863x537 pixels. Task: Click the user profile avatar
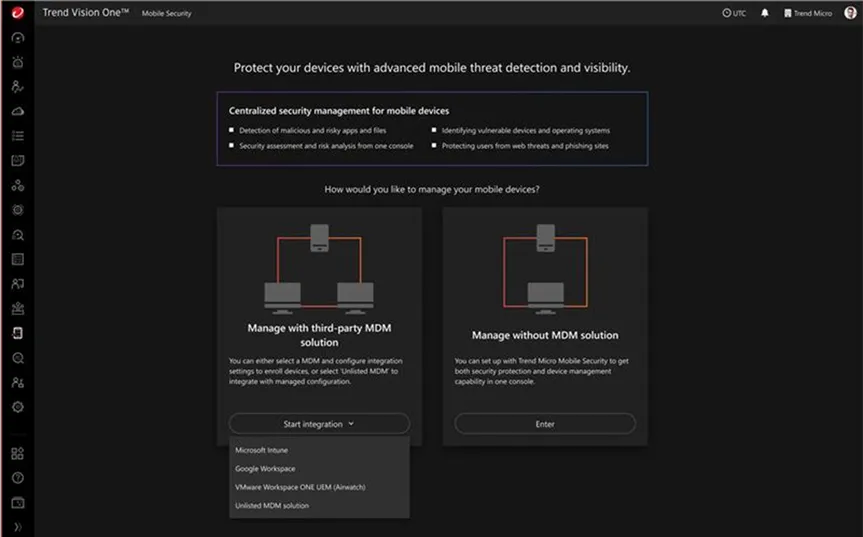coord(850,13)
